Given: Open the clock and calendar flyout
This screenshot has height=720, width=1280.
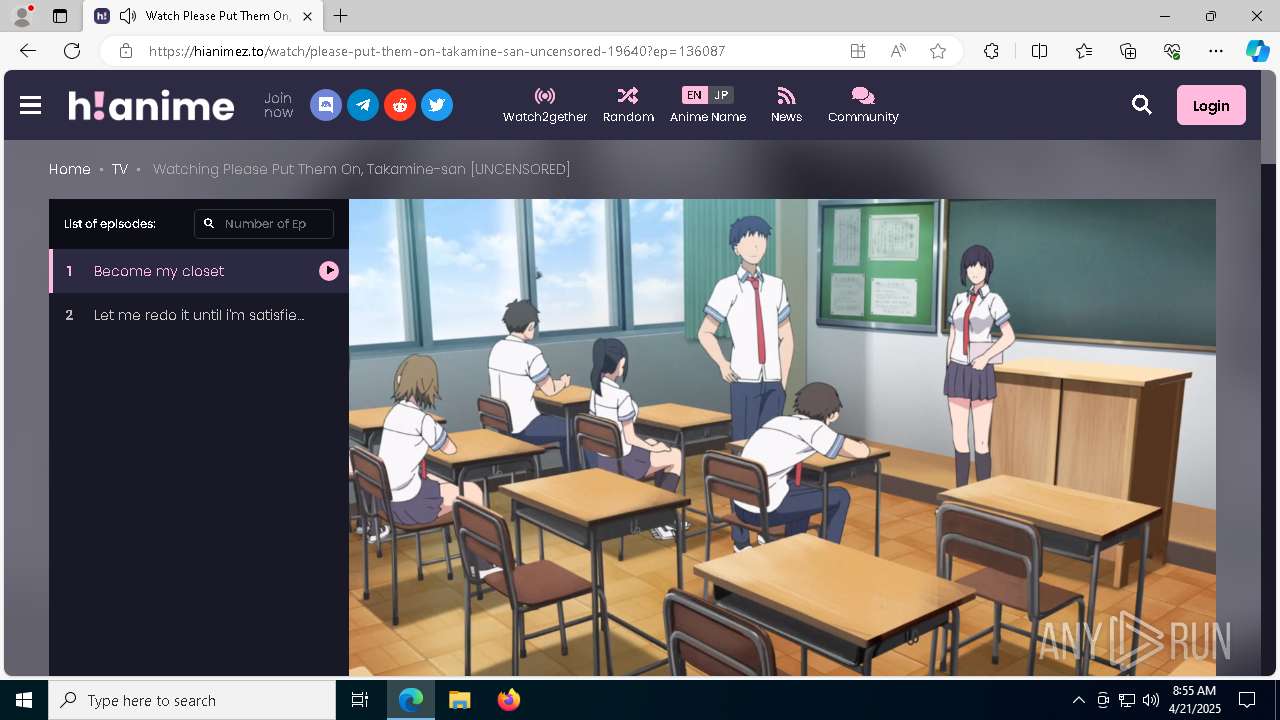Looking at the screenshot, I should pyautogui.click(x=1194, y=700).
